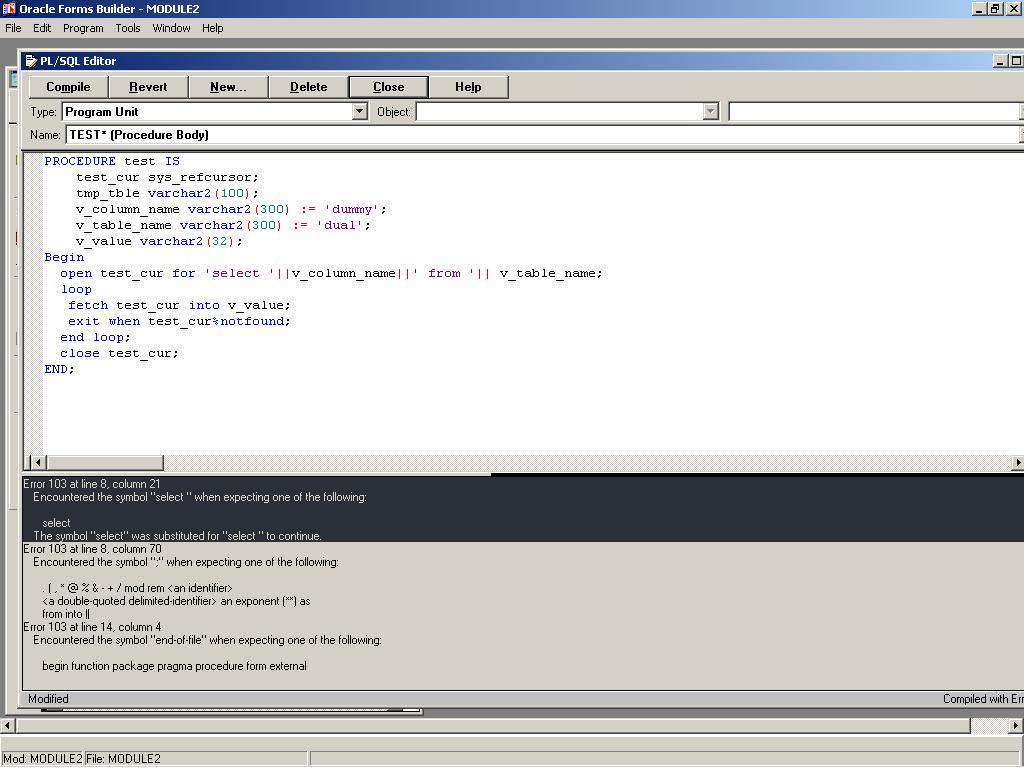1024x768 pixels.
Task: Open the Tools menu
Action: click(x=128, y=28)
